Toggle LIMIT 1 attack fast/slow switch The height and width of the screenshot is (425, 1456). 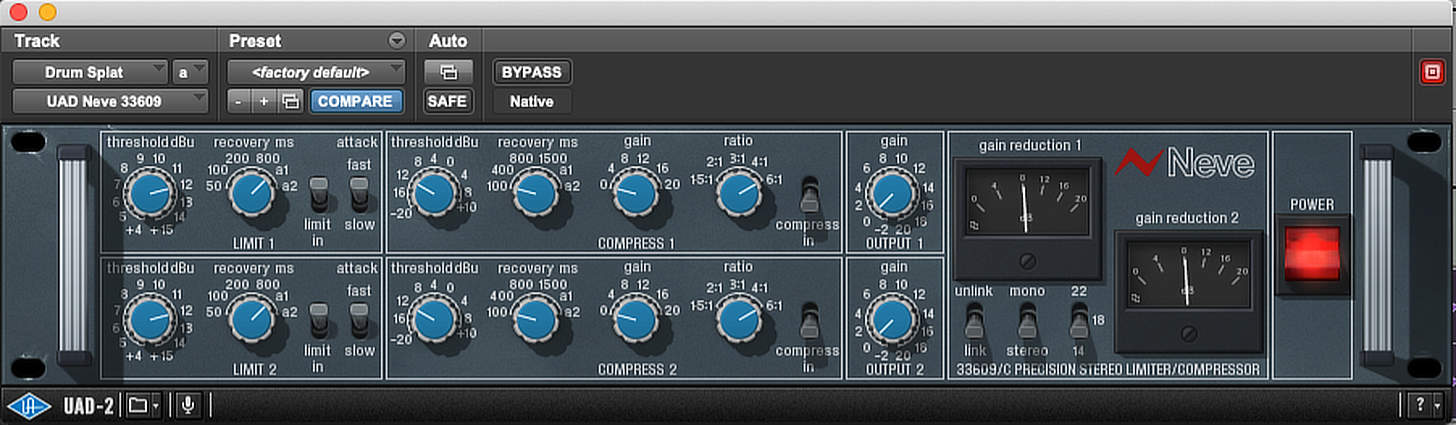pos(359,194)
